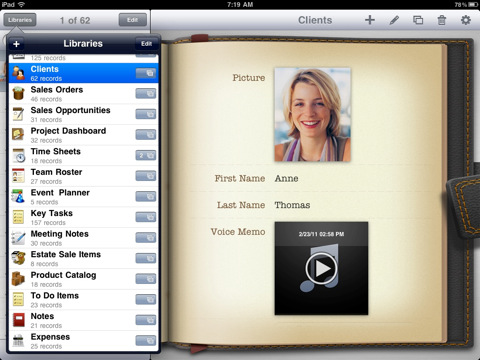Play the voice memo recording
Screen dimensions: 480x360
pos(321,268)
